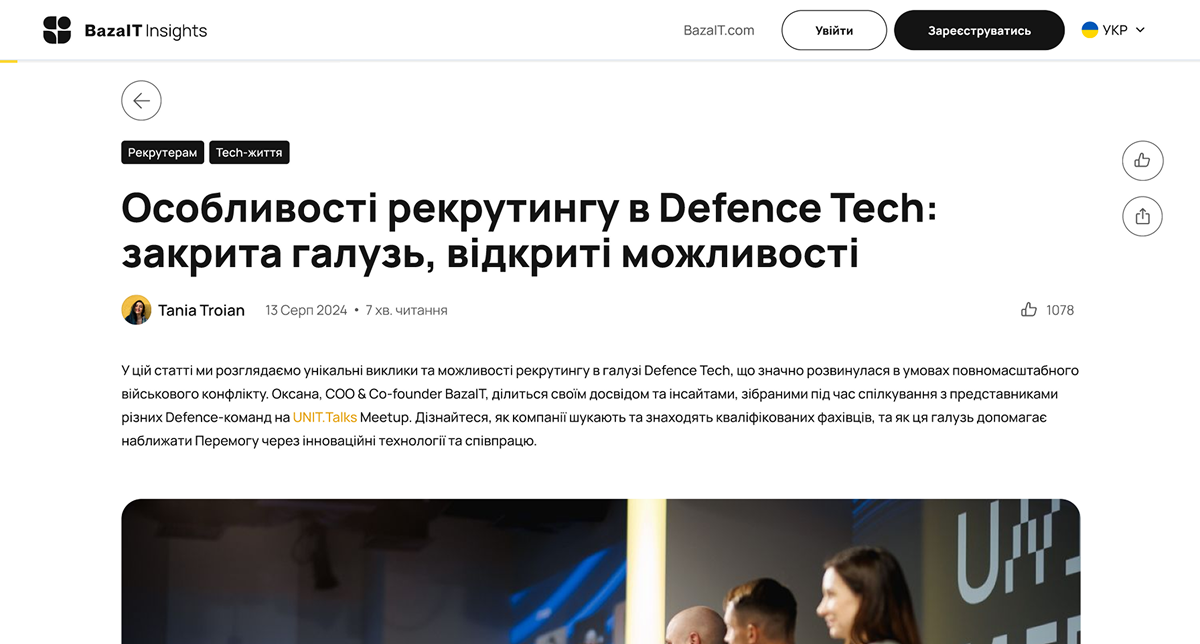Click the Увійти login button

834,30
